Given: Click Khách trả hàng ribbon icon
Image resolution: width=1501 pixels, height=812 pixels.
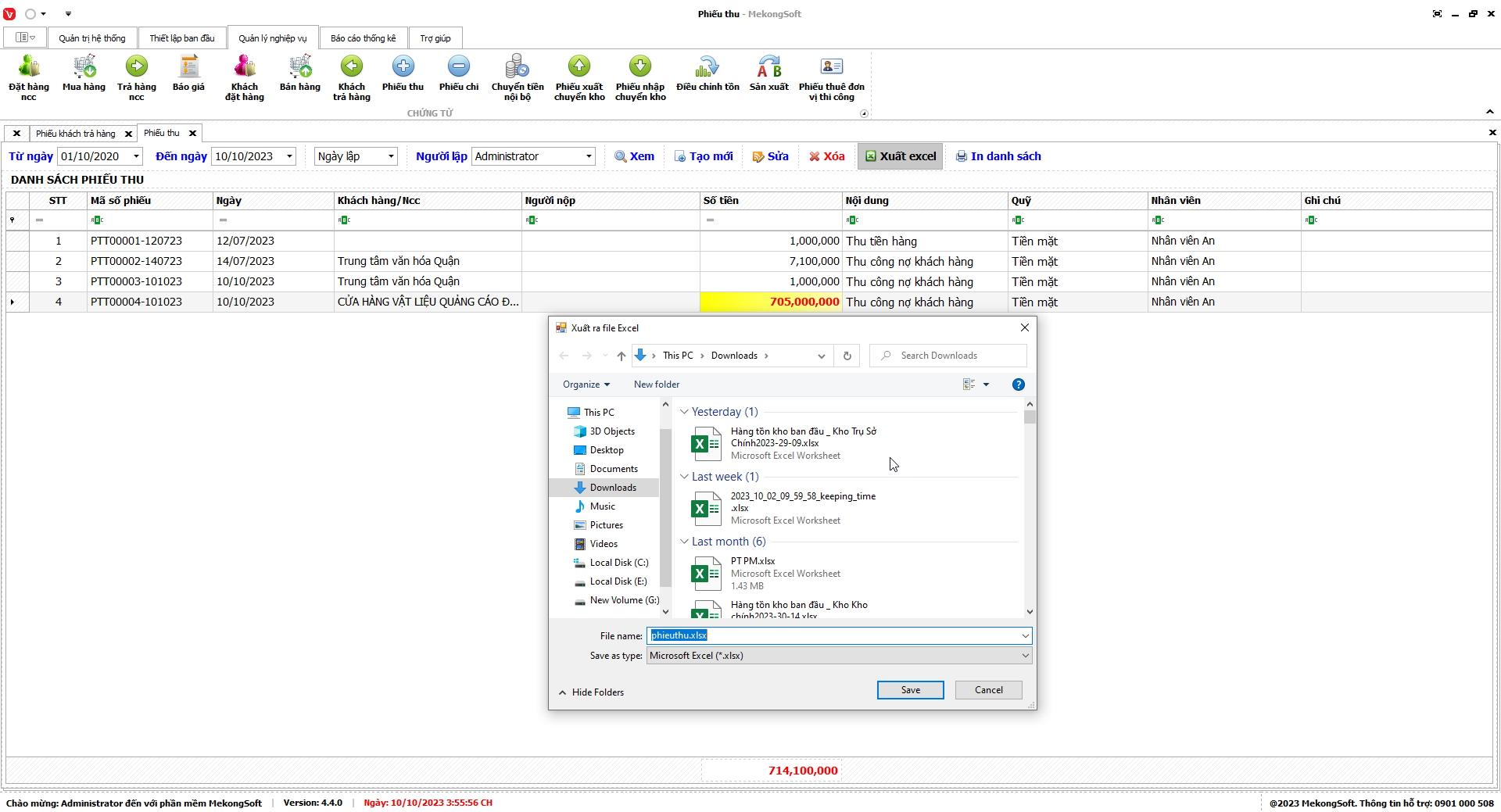Looking at the screenshot, I should click(352, 77).
